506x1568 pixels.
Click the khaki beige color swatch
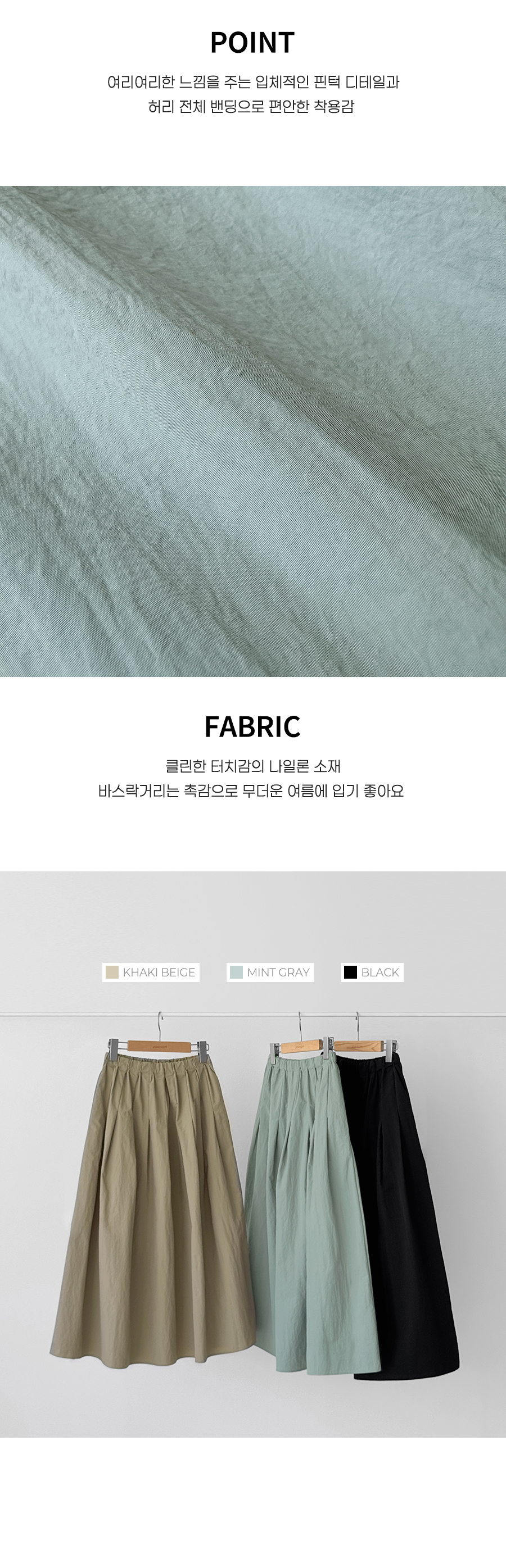111,972
